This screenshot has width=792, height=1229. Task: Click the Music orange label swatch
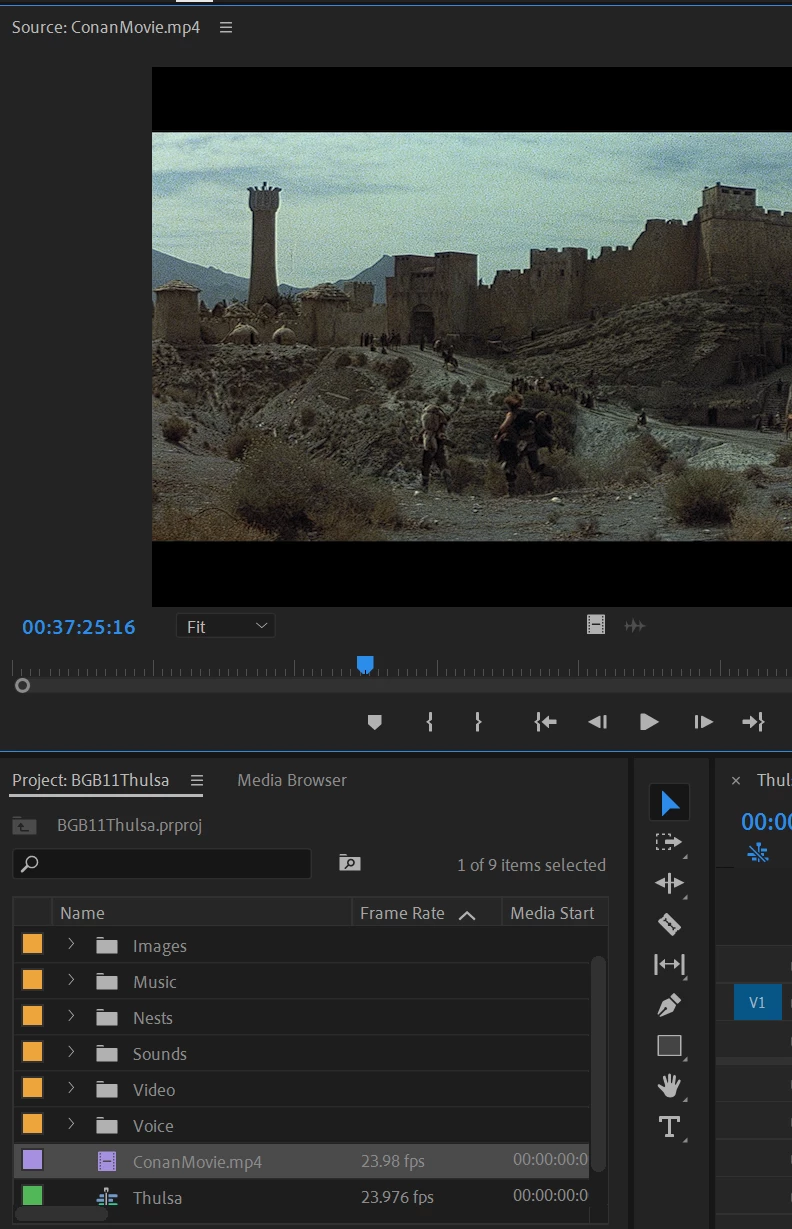tap(32, 980)
